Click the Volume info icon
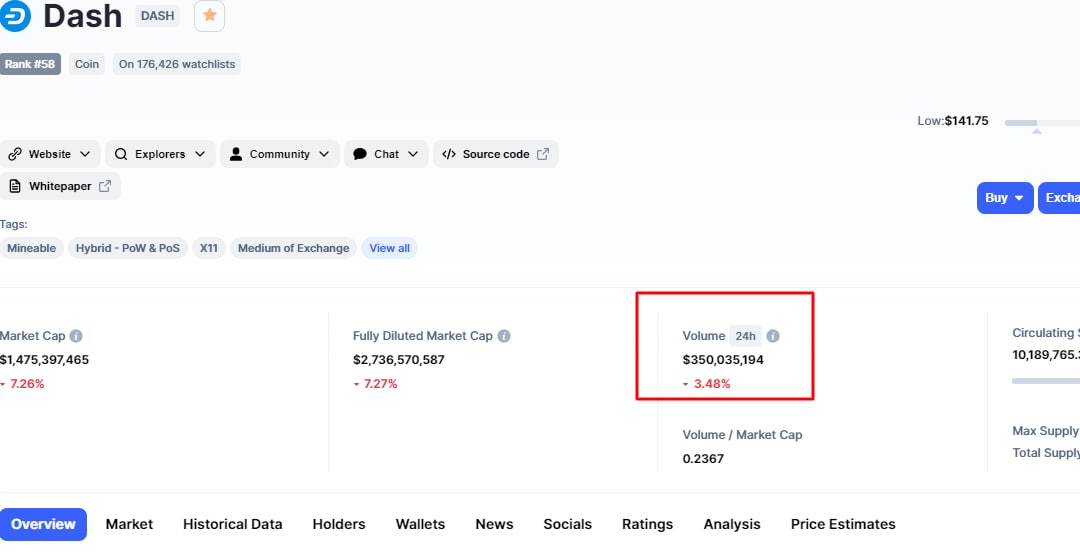 coord(773,336)
